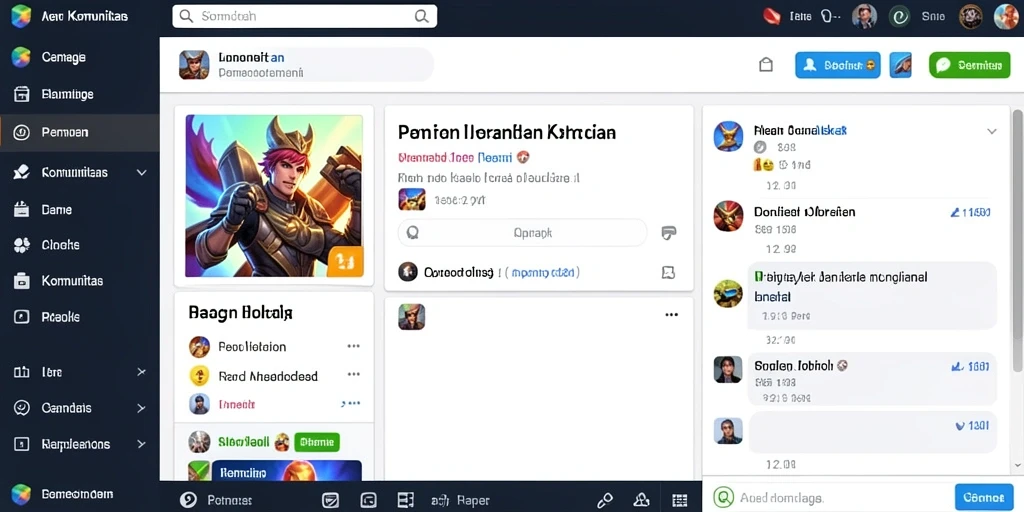Click the blue Connce send button

984,498
